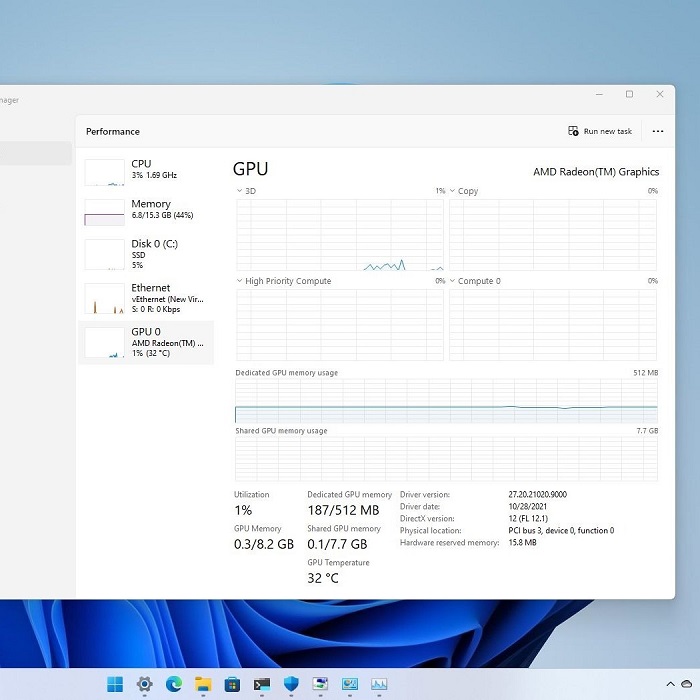Open Settings from the taskbar
This screenshot has width=700, height=700.
[x=144, y=684]
